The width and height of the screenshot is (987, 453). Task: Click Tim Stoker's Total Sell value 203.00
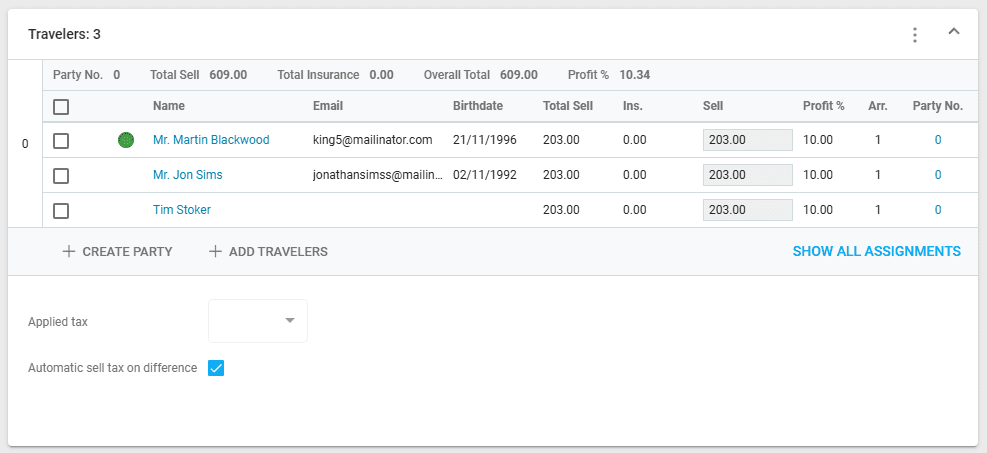[561, 210]
